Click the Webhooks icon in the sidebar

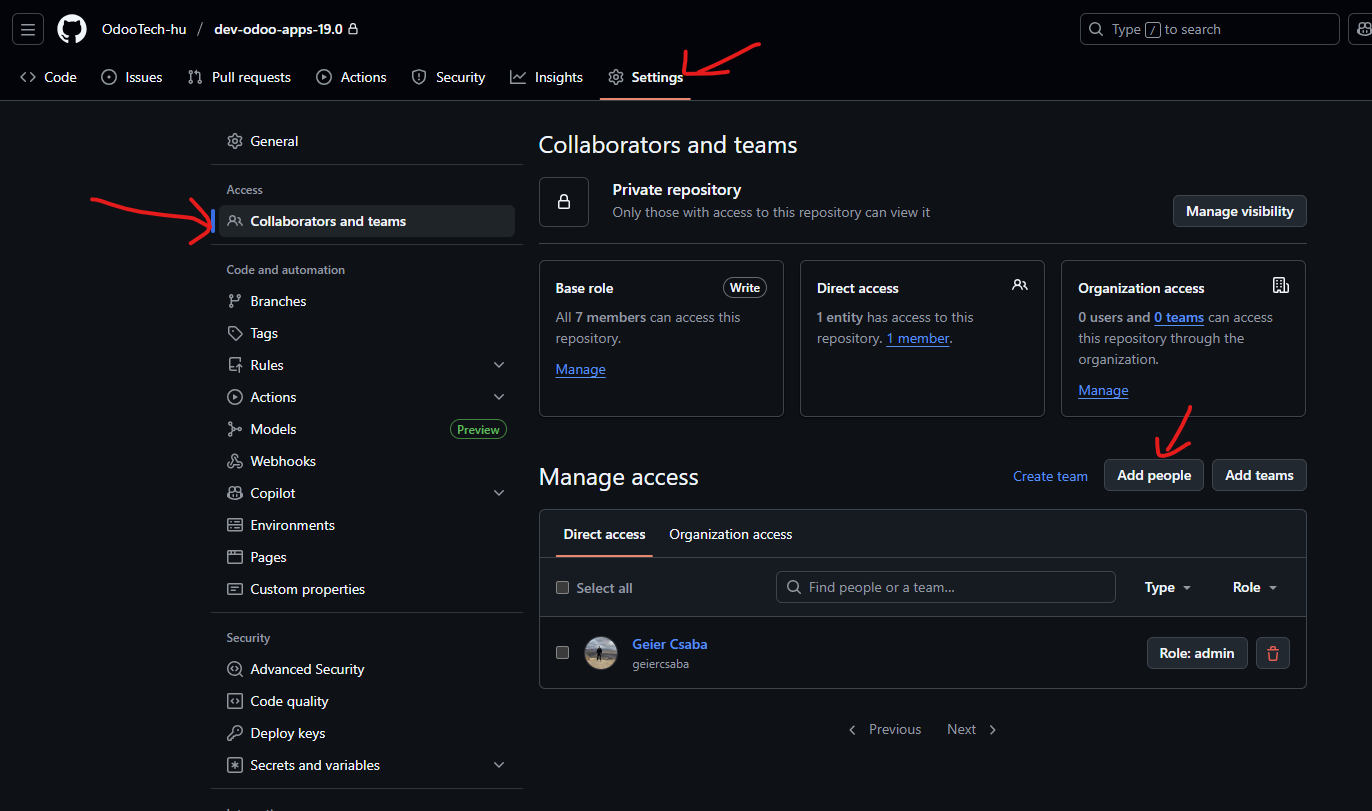click(235, 461)
